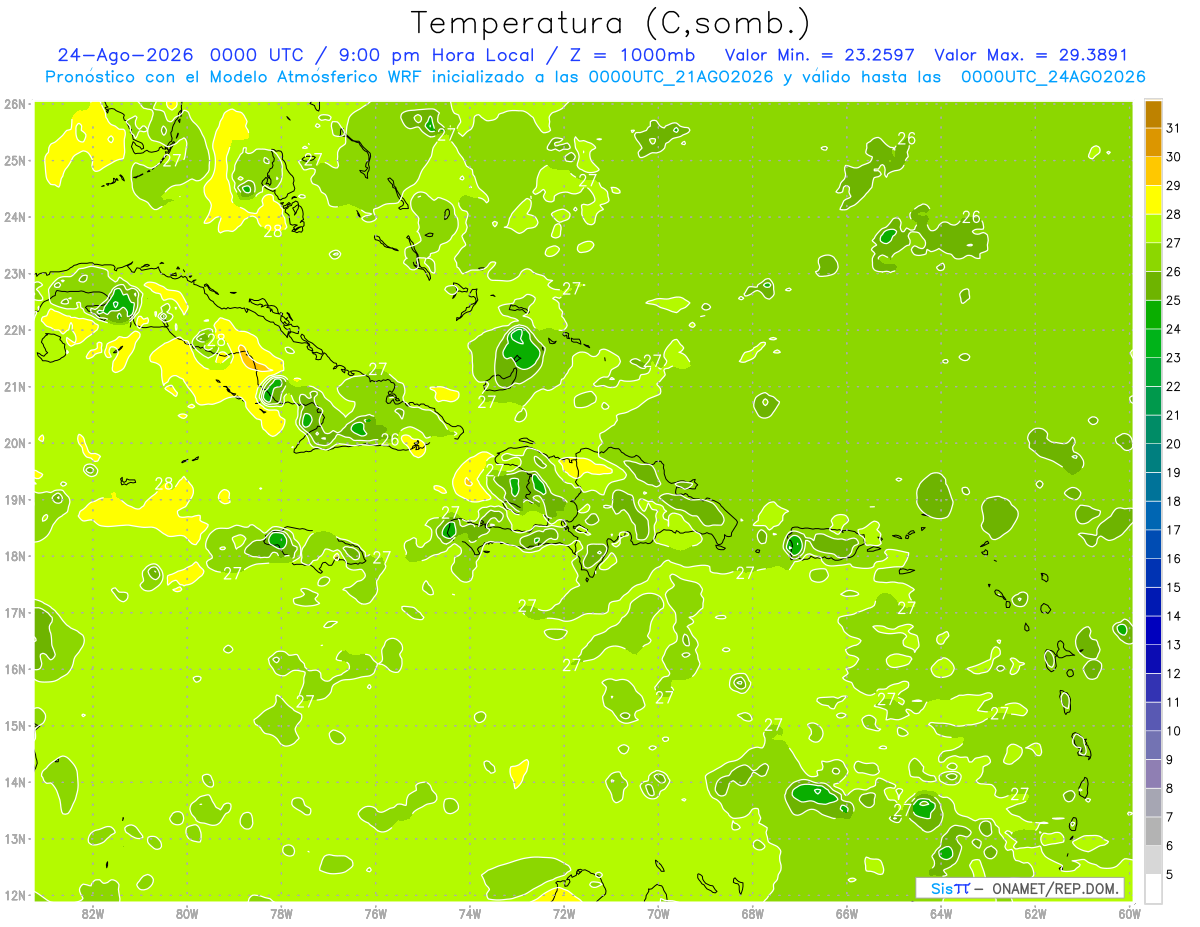
Task: Click the 21N latitude label
Action: (x=15, y=386)
